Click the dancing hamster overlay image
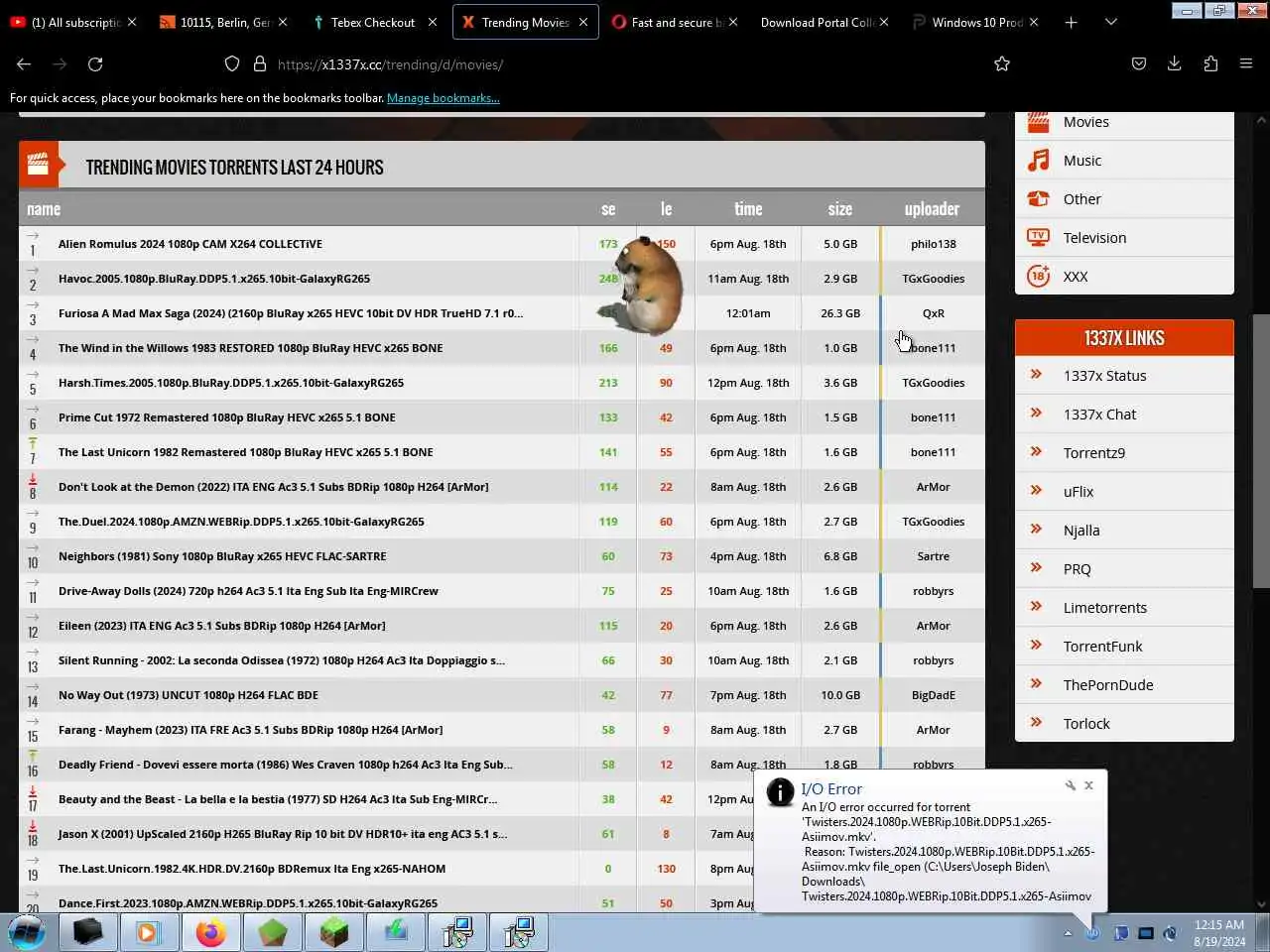 (641, 286)
